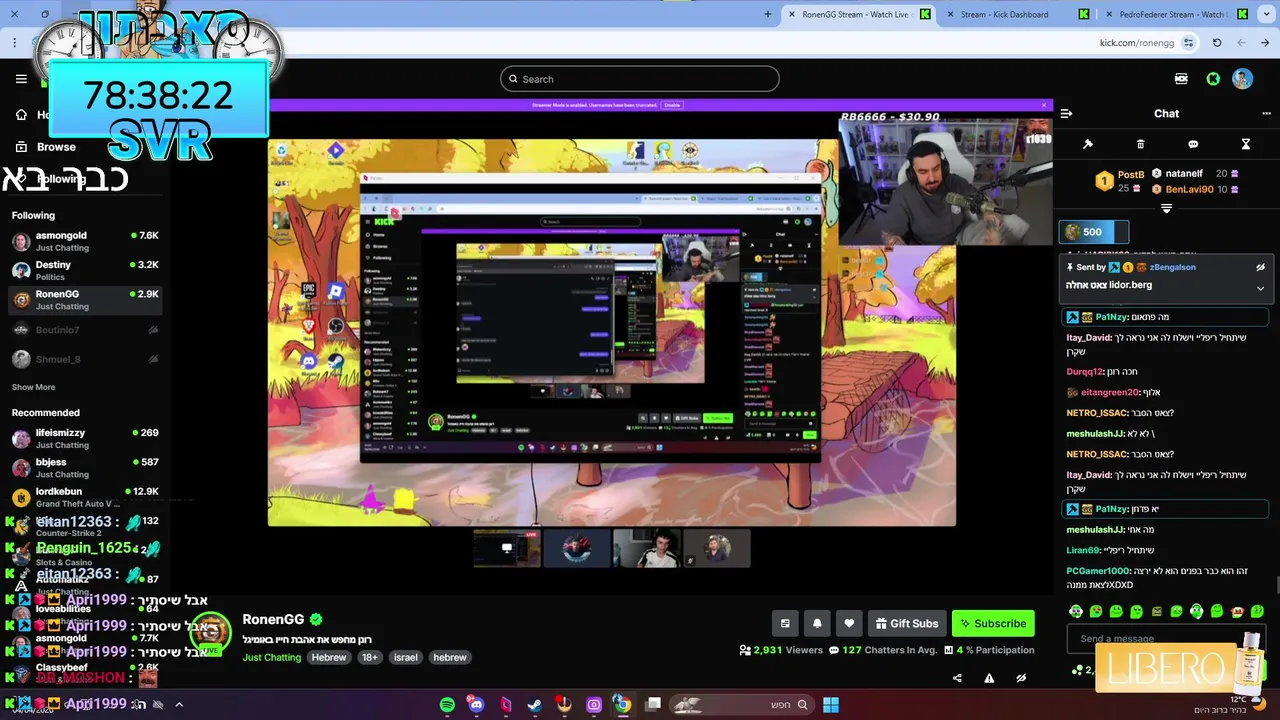The height and width of the screenshot is (720, 1280).
Task: Close the streamer mode banner
Action: click(1044, 105)
